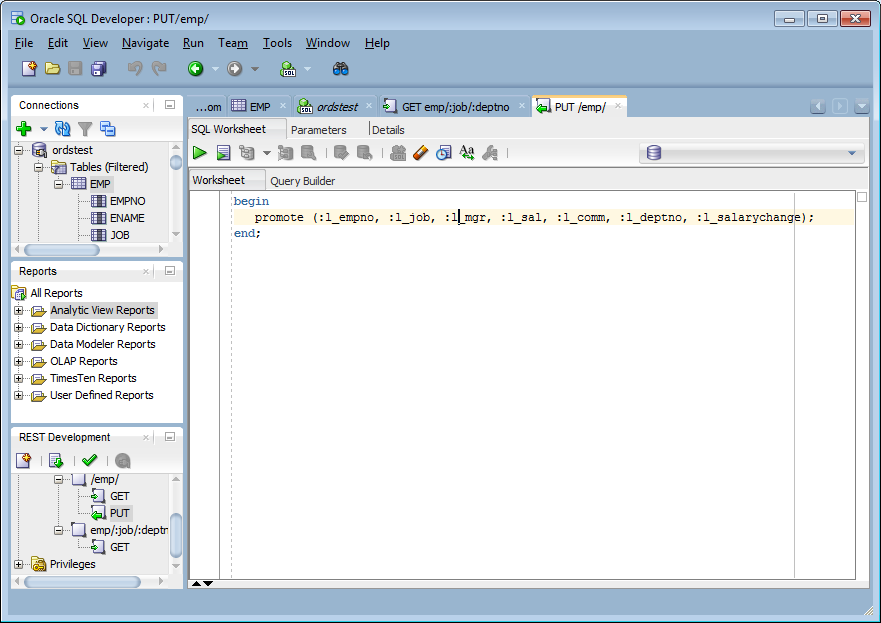This screenshot has height=623, width=881.
Task: Expand the Data Dictionary Reports folder
Action: 19,327
